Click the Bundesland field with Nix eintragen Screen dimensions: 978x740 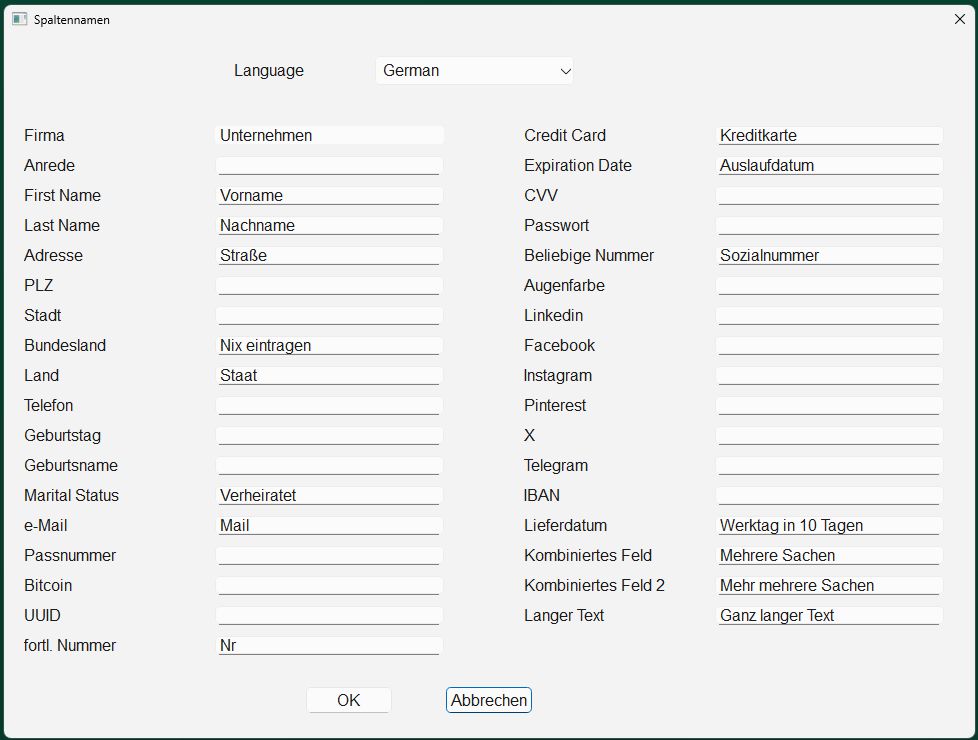click(x=329, y=345)
